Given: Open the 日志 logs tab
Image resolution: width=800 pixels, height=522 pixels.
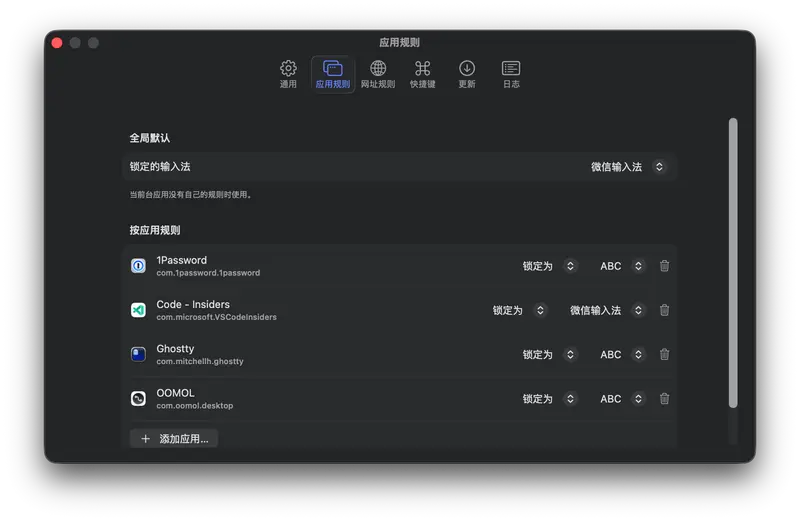Looking at the screenshot, I should coord(511,74).
